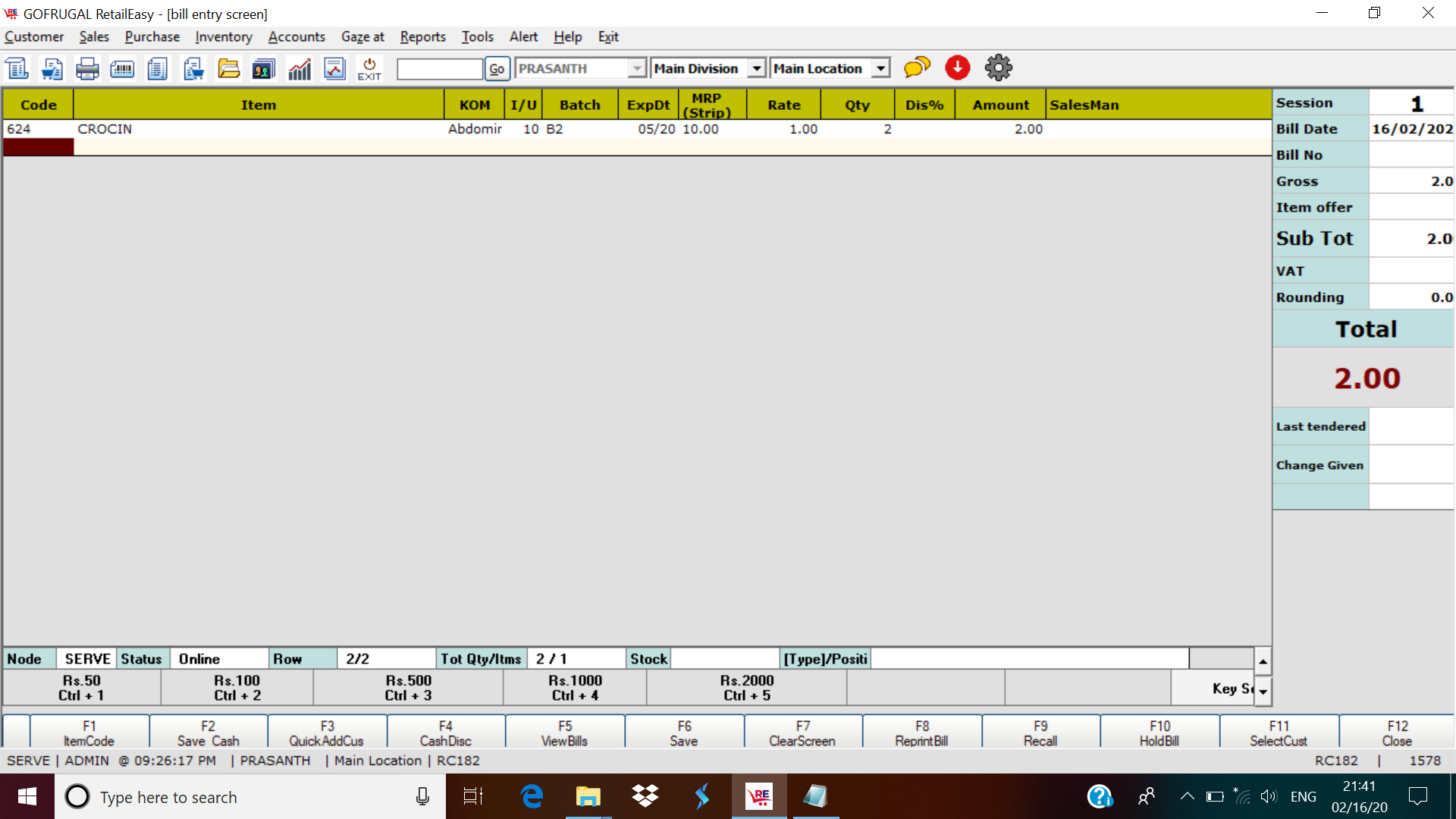Expand the Main Location dropdown
Viewport: 1456px width, 819px height.
[x=880, y=68]
